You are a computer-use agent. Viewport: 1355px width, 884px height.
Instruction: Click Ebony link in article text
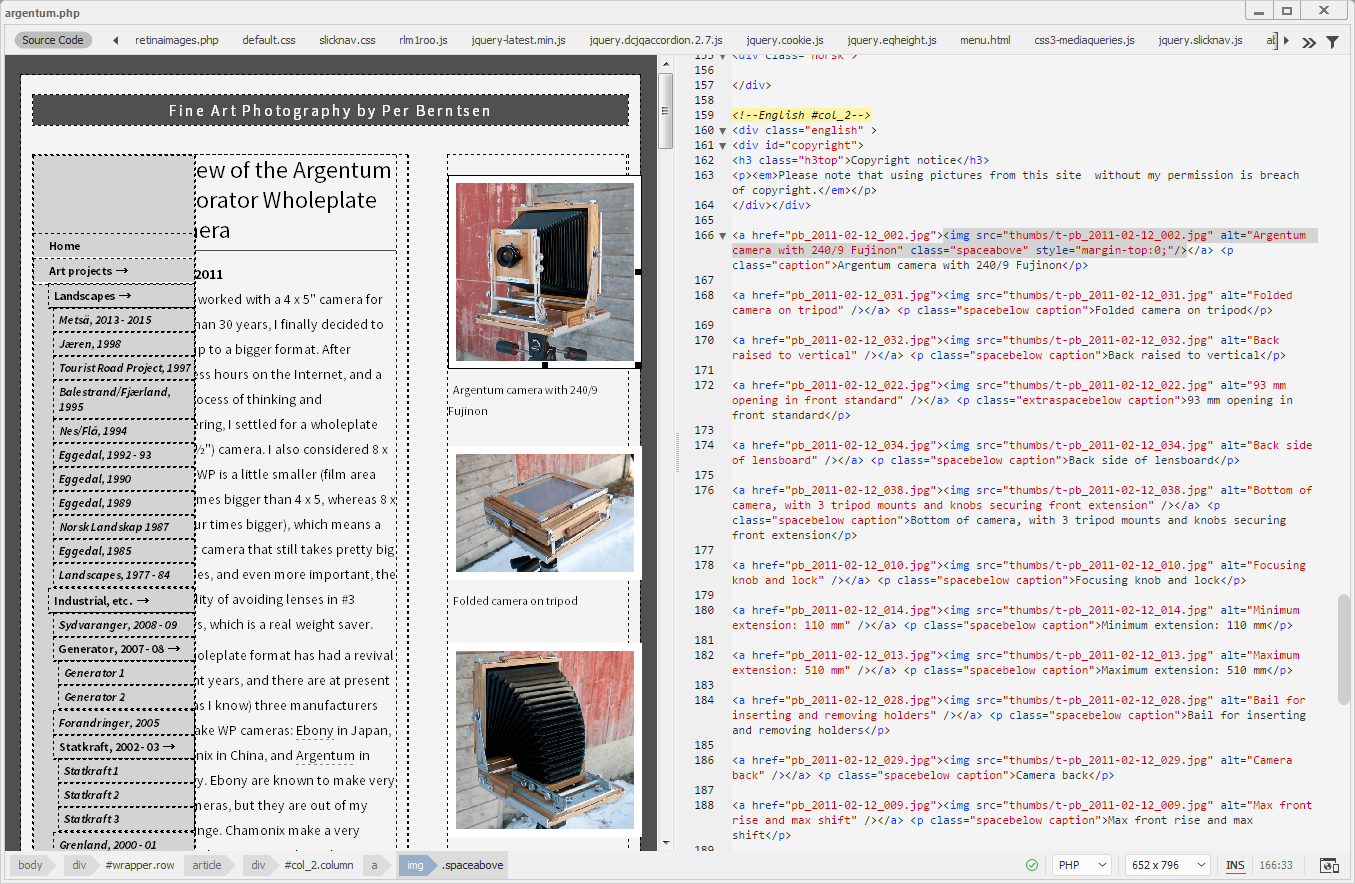click(314, 731)
